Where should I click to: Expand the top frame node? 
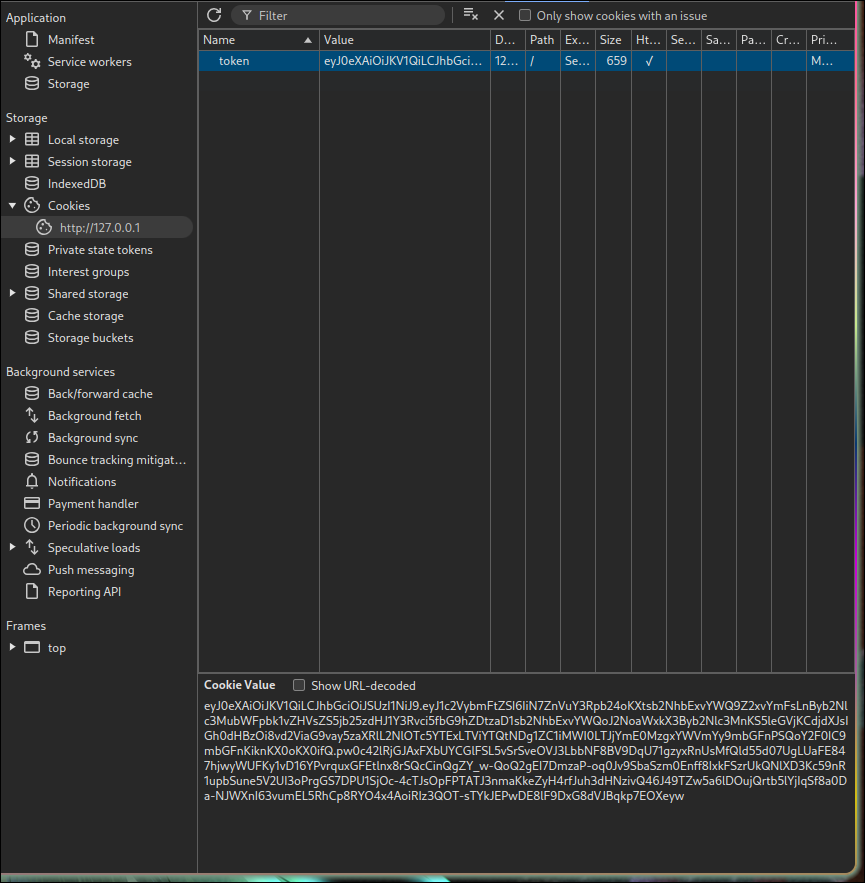12,648
